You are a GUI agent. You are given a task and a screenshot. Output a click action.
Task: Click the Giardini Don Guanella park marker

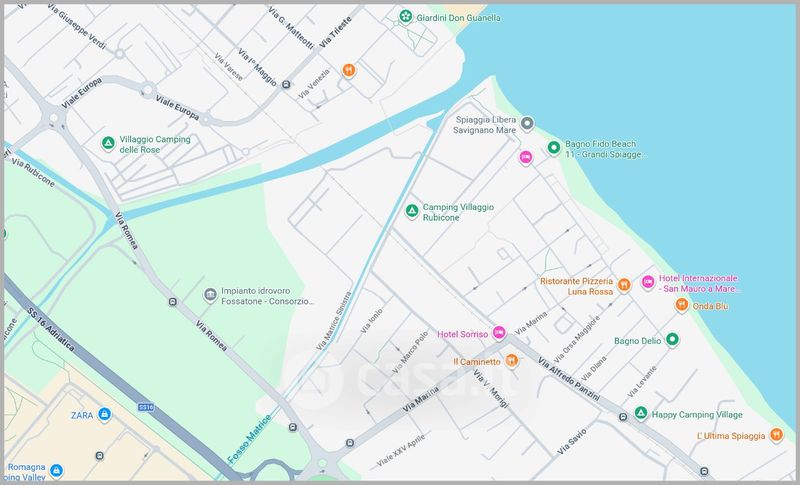[404, 17]
